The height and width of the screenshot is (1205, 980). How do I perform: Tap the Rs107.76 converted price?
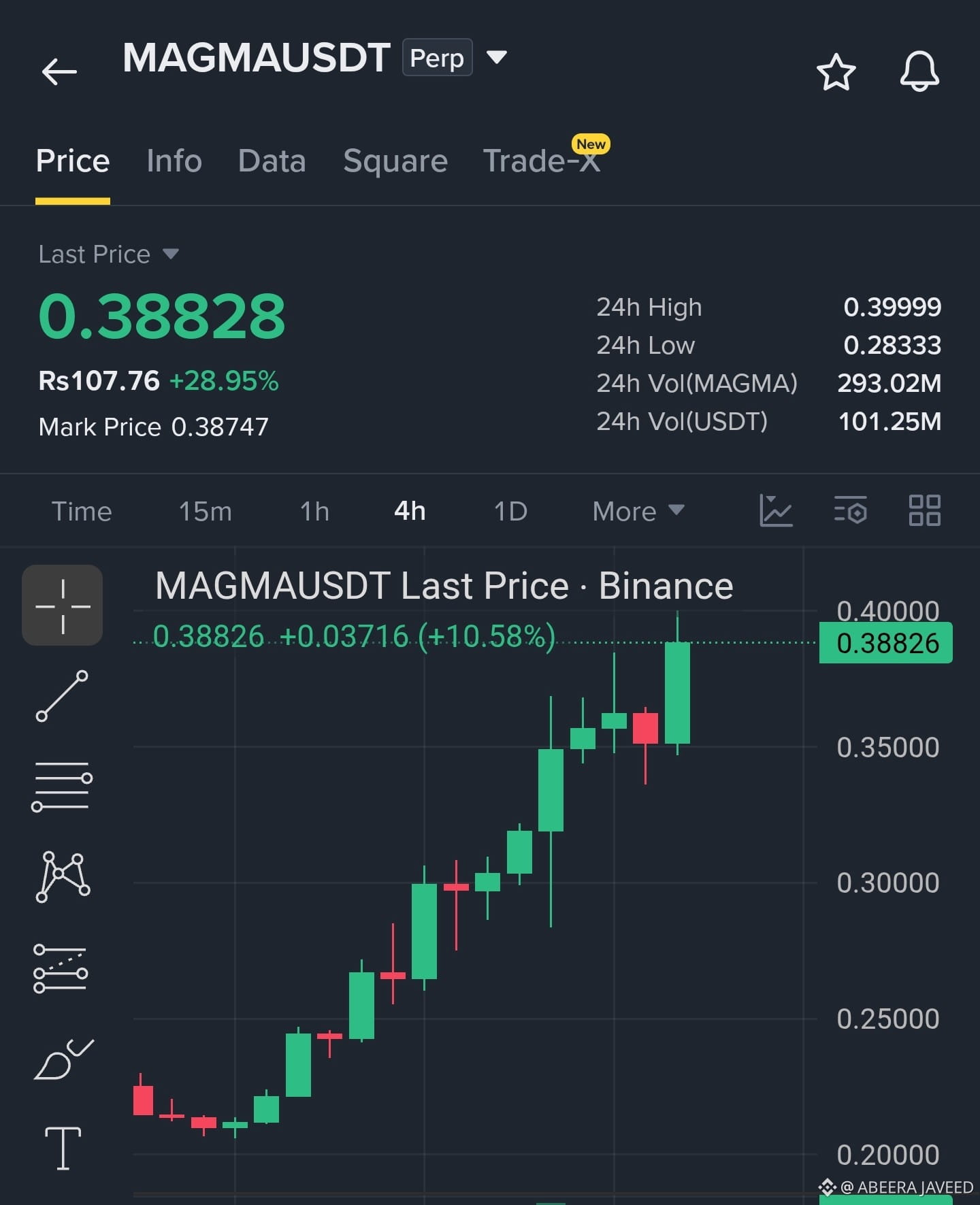click(99, 381)
